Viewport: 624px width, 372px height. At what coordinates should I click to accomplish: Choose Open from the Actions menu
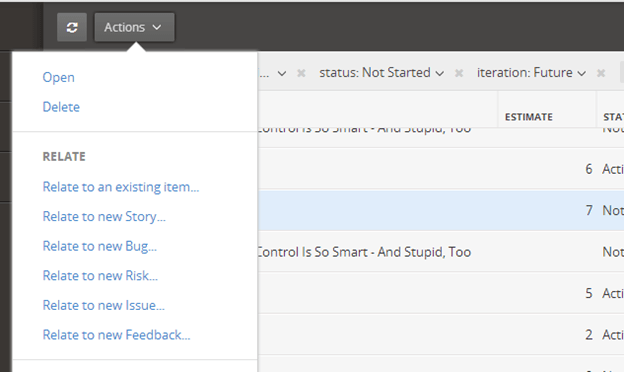(58, 77)
